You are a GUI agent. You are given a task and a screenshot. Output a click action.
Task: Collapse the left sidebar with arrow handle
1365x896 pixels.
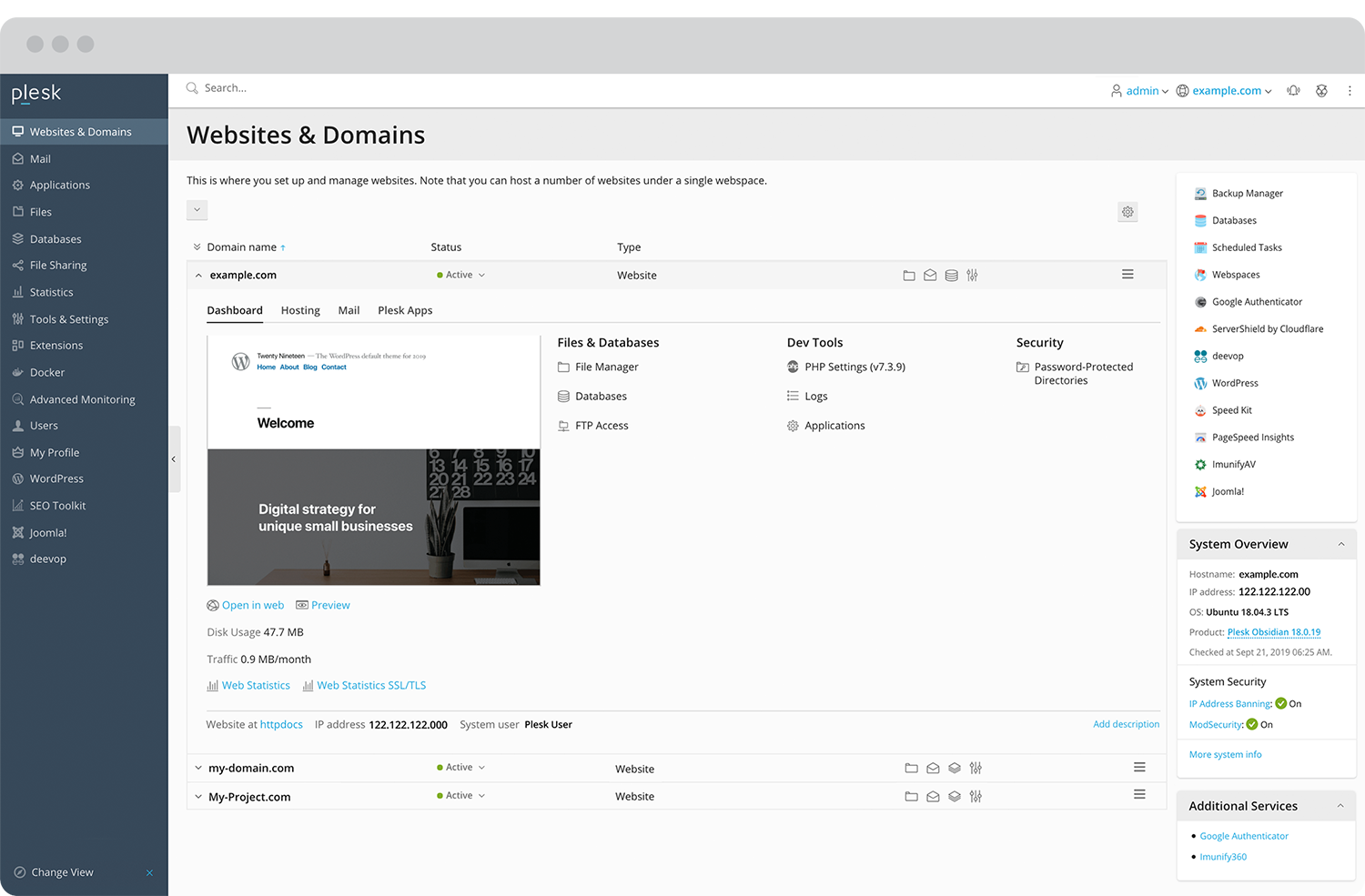coord(174,459)
